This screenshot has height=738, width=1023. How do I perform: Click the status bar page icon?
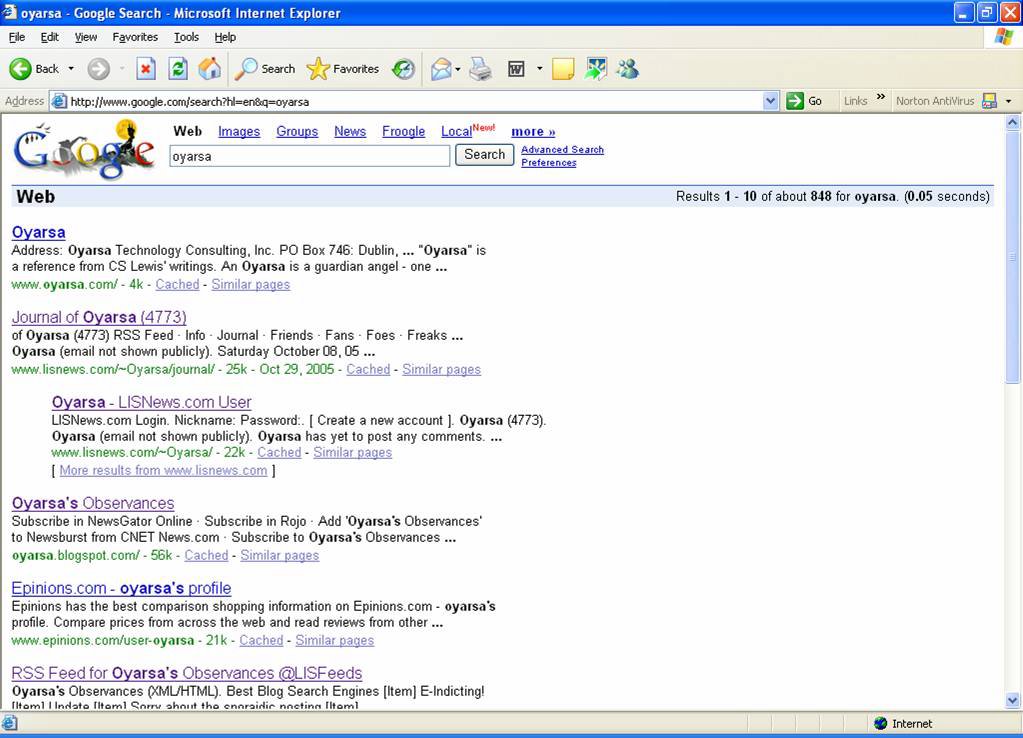pyautogui.click(x=9, y=723)
